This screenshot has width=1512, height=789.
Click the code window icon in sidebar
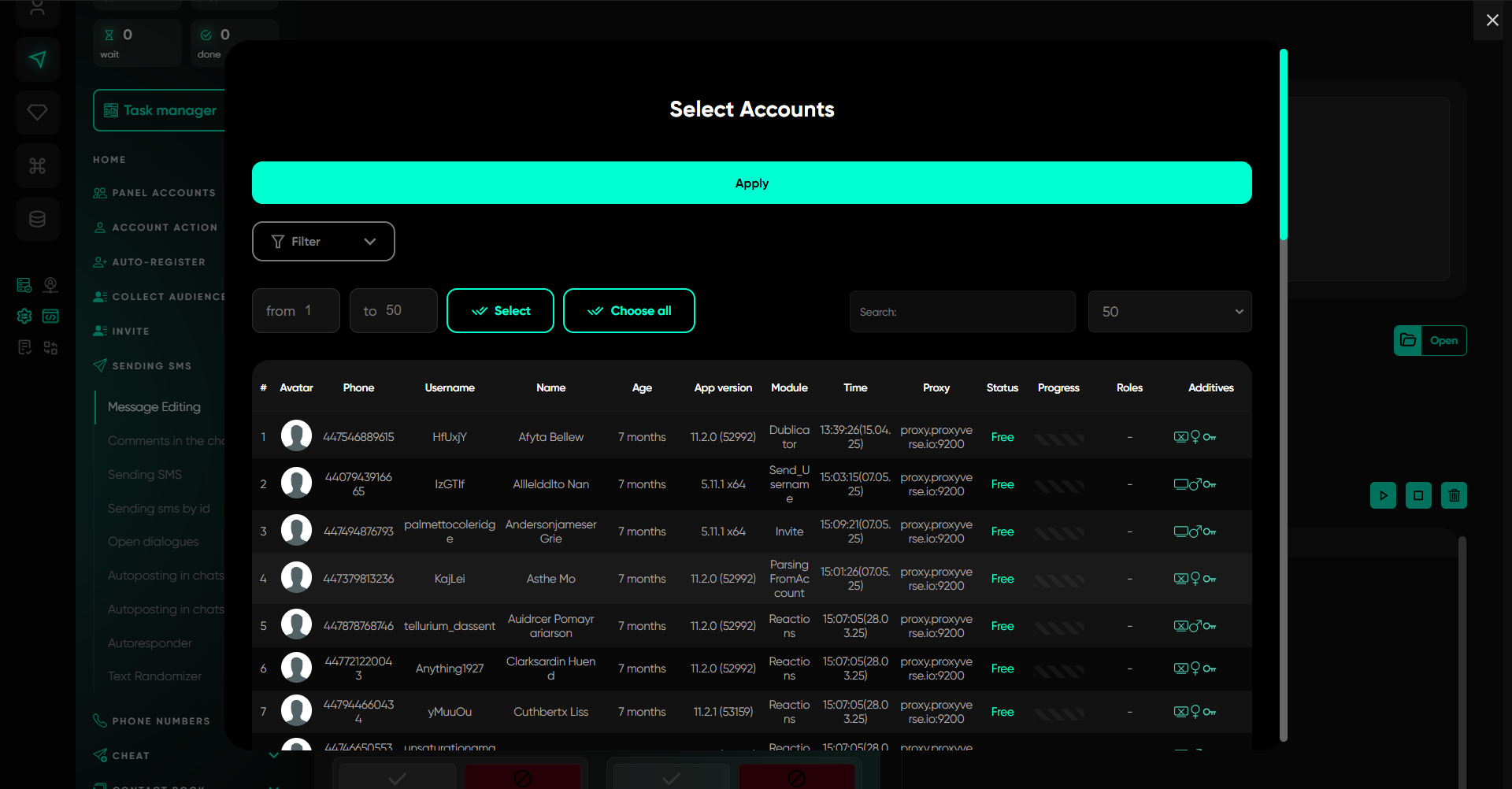(50, 316)
